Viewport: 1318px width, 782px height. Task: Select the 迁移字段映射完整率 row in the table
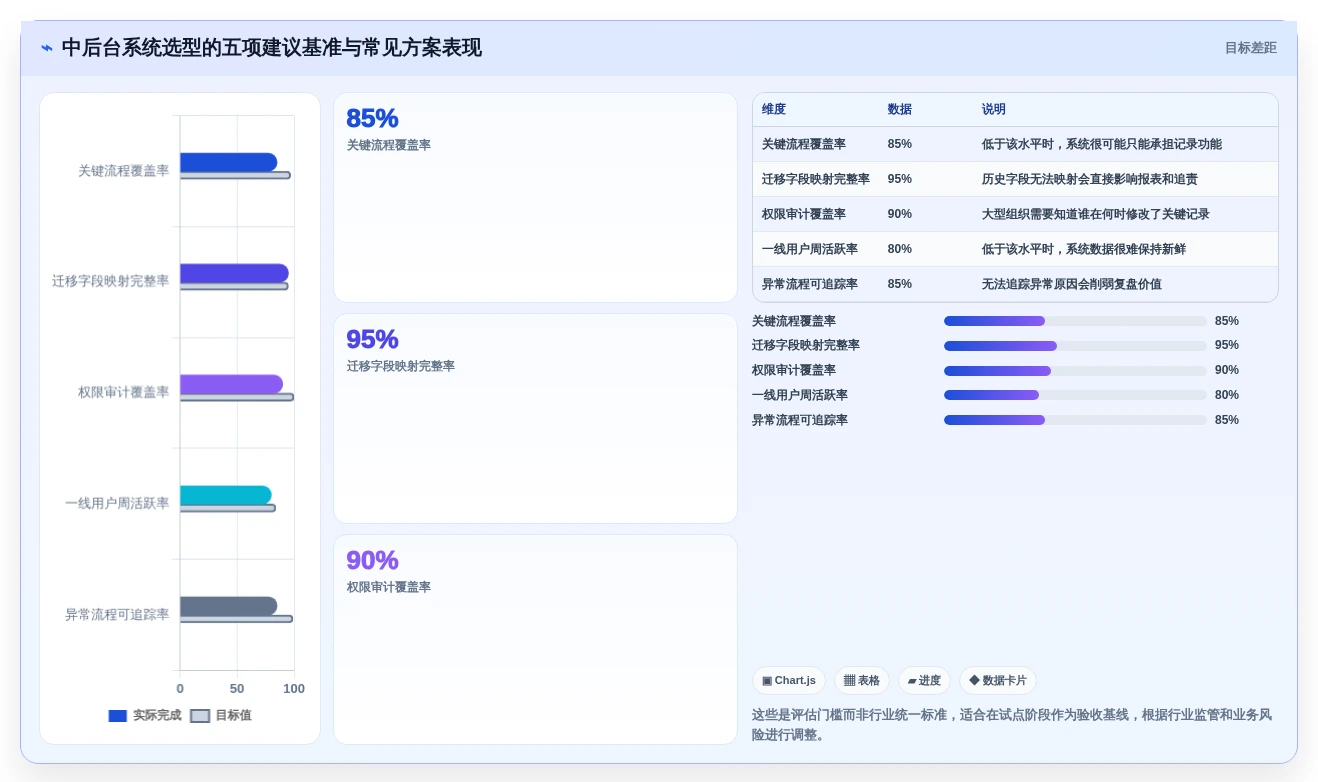click(1015, 179)
